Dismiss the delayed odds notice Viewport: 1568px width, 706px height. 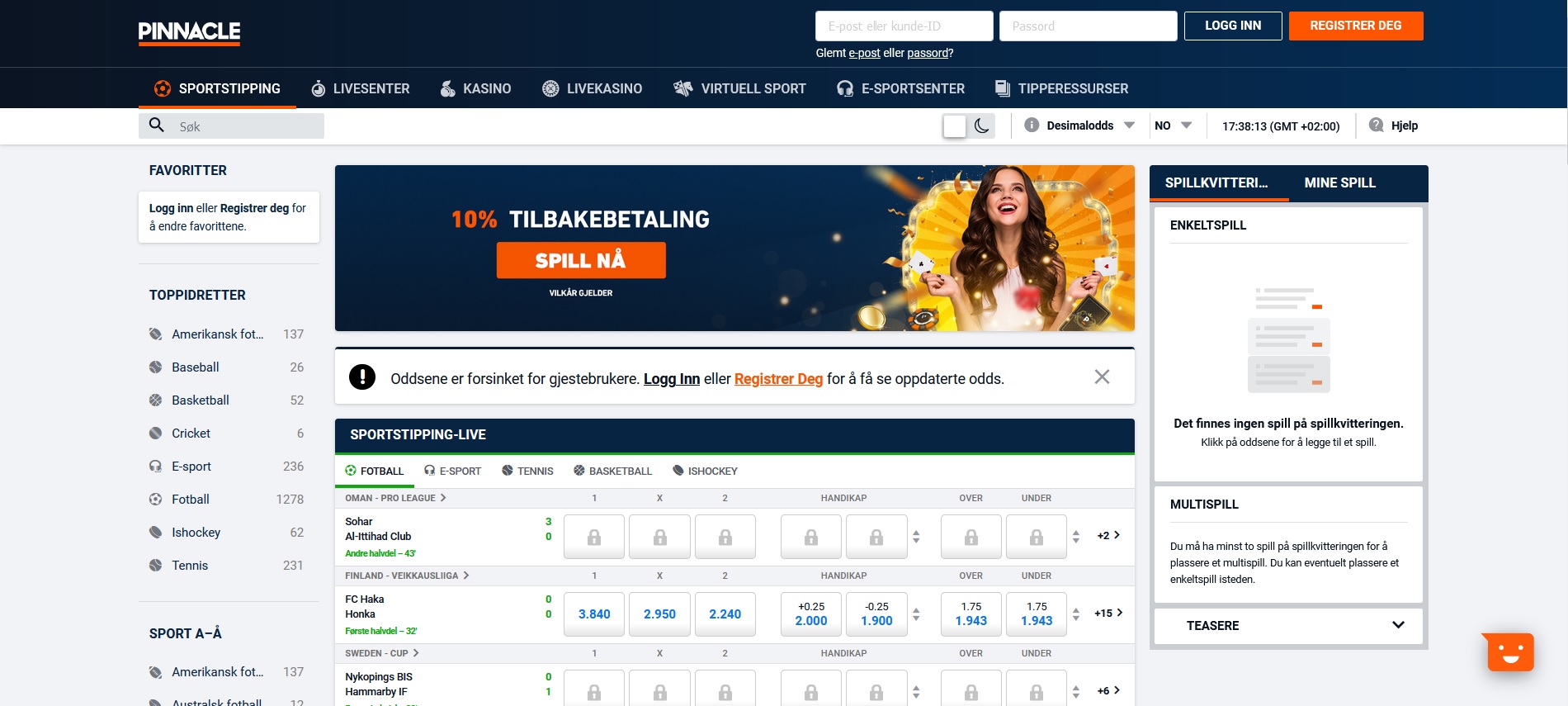tap(1102, 377)
